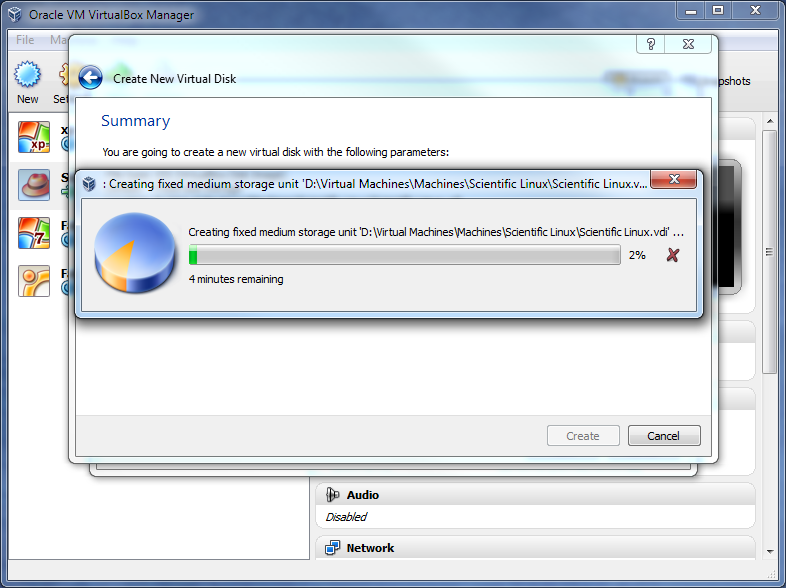786x588 pixels.
Task: Close the progress dialog with red X button
Action: [674, 179]
